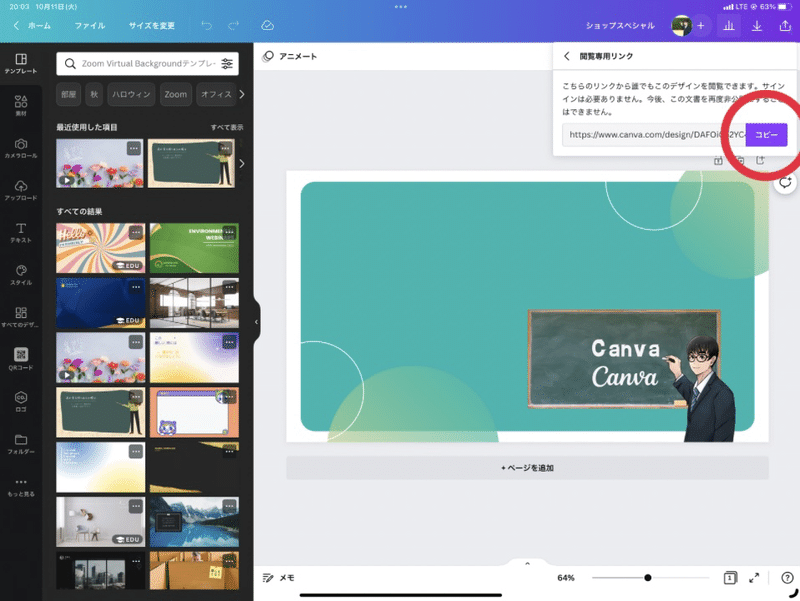Open options on the office interior template

coord(230,287)
